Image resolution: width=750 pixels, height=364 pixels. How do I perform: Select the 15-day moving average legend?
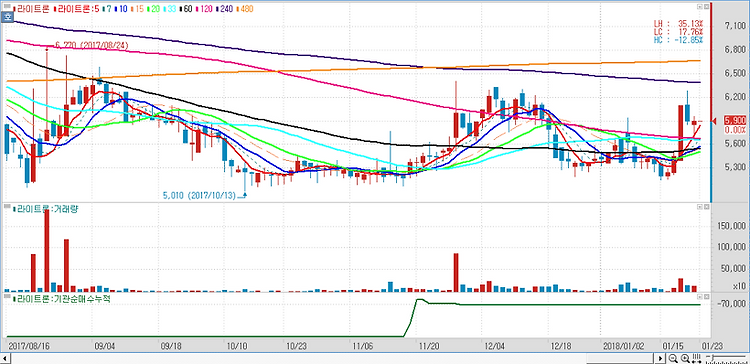[x=137, y=9]
